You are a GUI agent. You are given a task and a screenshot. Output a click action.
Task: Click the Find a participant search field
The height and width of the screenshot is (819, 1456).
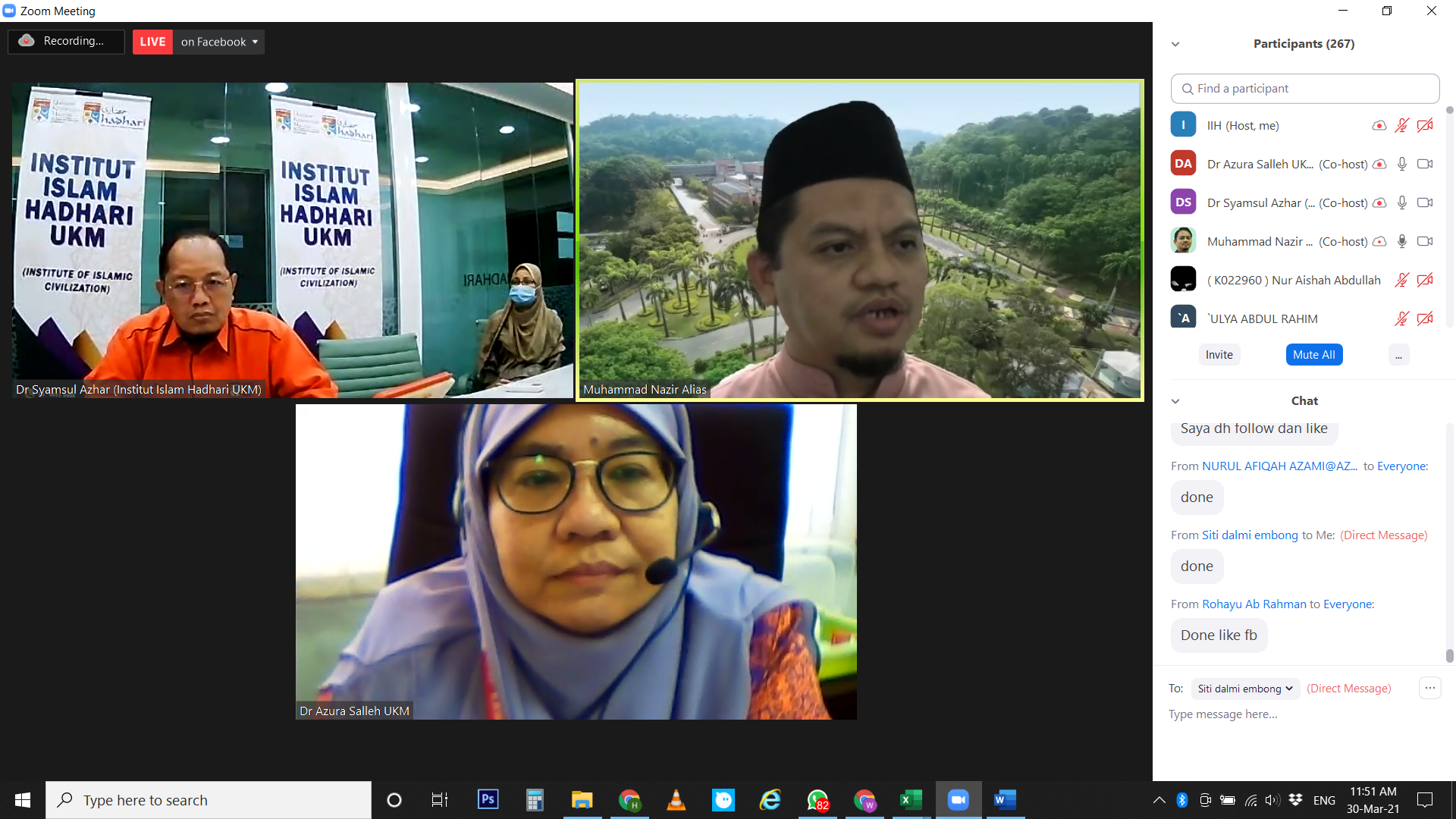tap(1304, 89)
